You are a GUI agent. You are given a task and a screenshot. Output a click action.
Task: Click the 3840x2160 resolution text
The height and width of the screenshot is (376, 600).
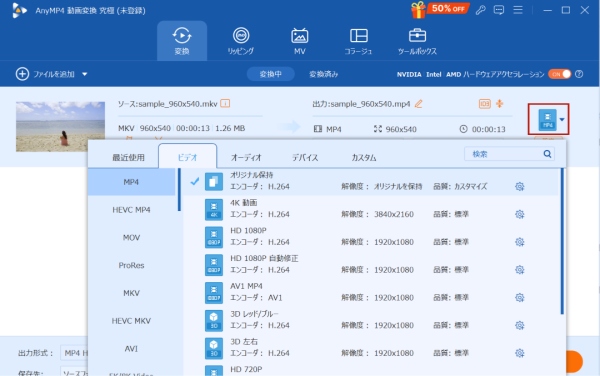coord(394,214)
